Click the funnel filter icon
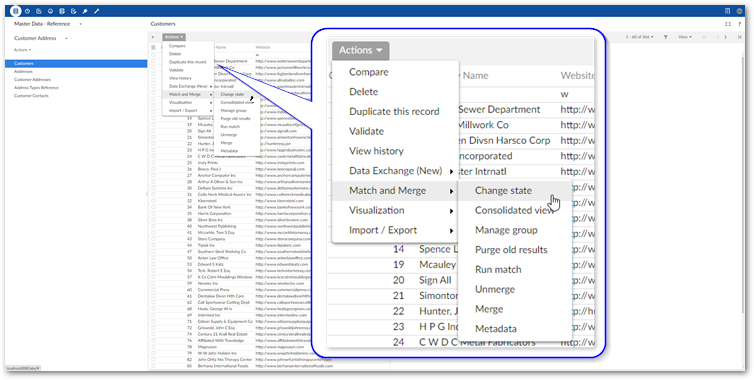The height and width of the screenshot is (380, 754). point(666,37)
